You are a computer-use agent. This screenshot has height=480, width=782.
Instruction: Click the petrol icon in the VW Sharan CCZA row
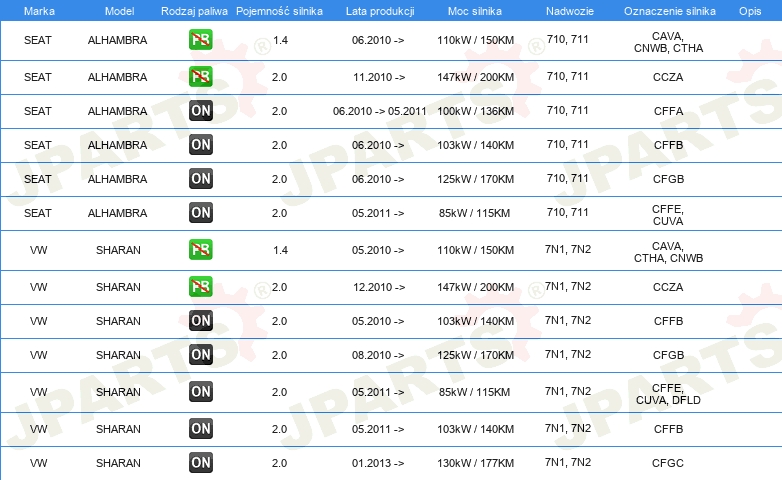coord(201,286)
